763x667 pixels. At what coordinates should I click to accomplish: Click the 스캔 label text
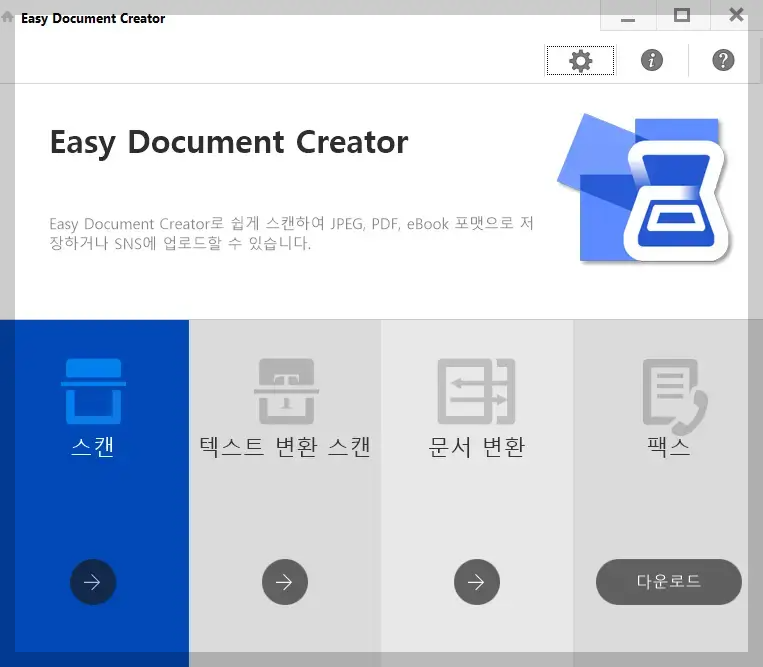point(92,447)
